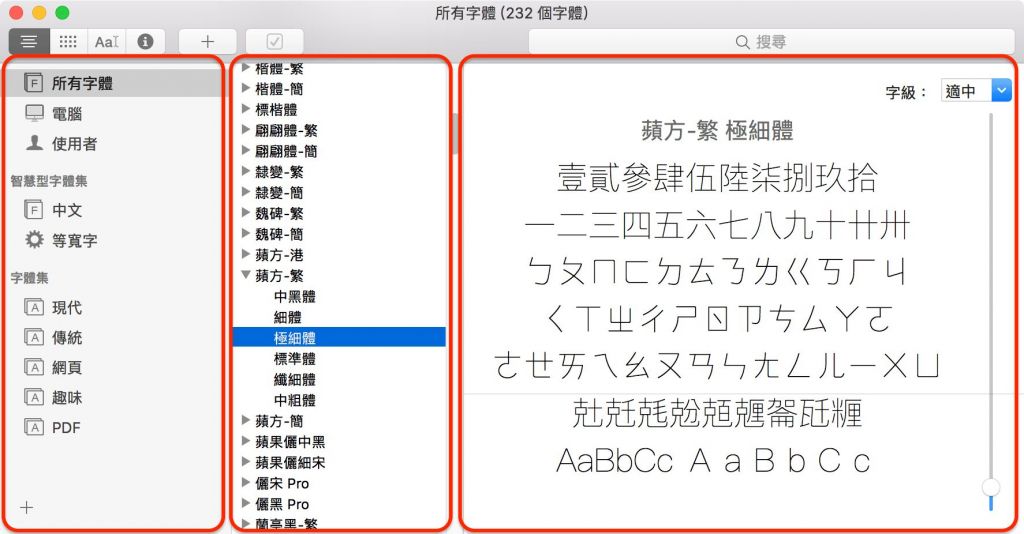
Task: Click the 智慧型字體集 section header
Action: (x=49, y=181)
